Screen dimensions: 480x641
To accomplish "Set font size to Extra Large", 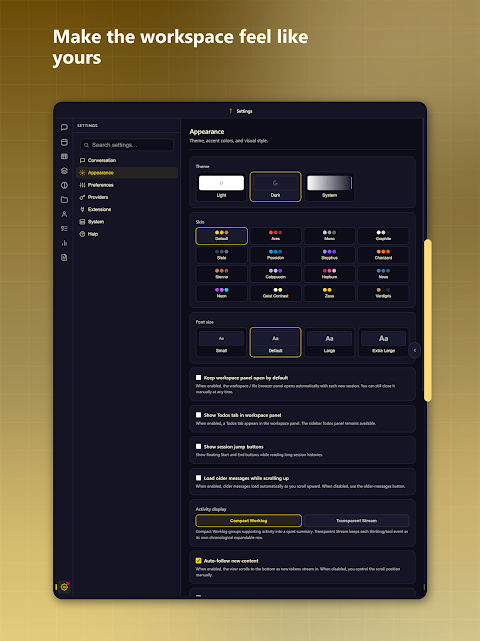I will [x=383, y=342].
